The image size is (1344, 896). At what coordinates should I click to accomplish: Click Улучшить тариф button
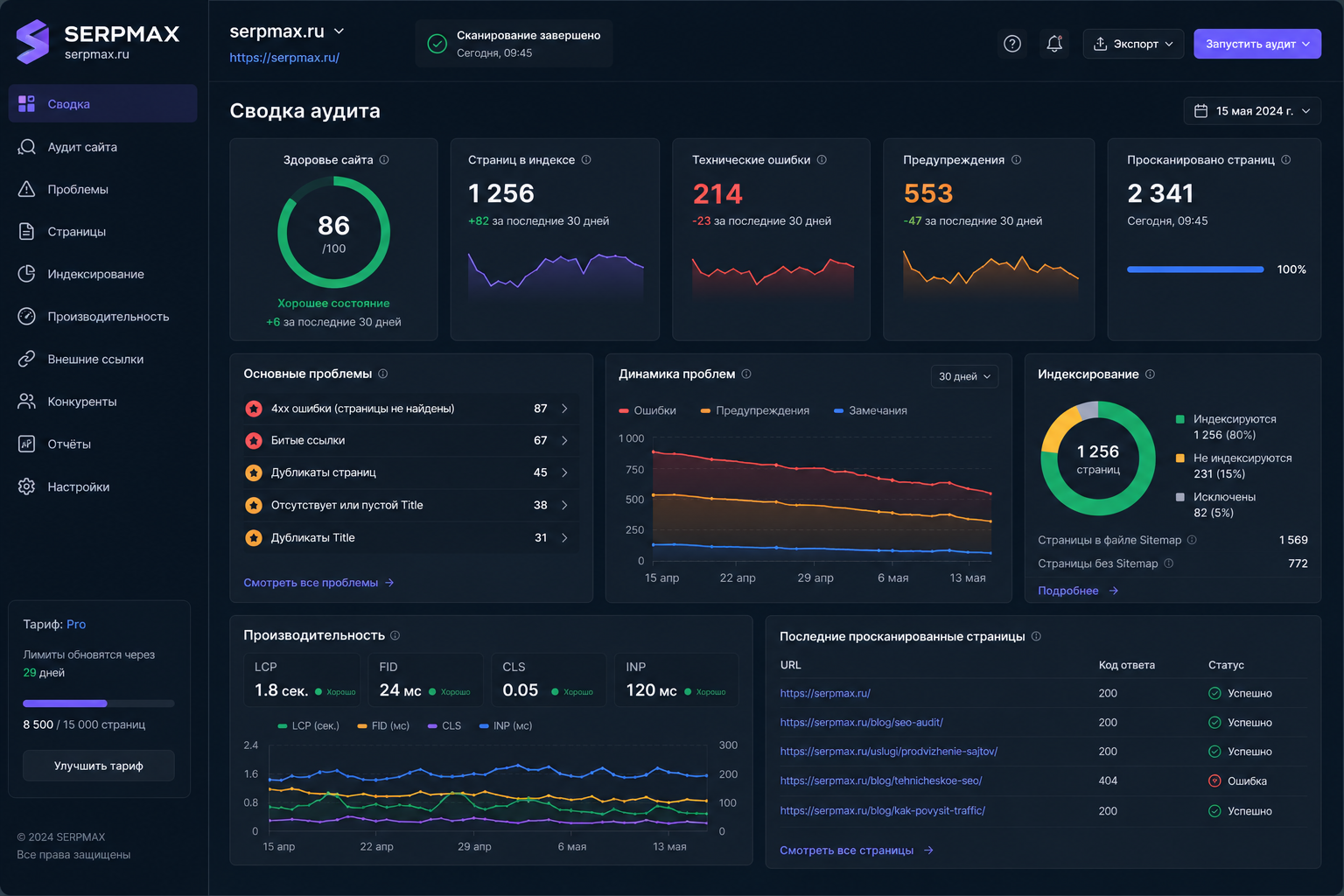(x=99, y=766)
